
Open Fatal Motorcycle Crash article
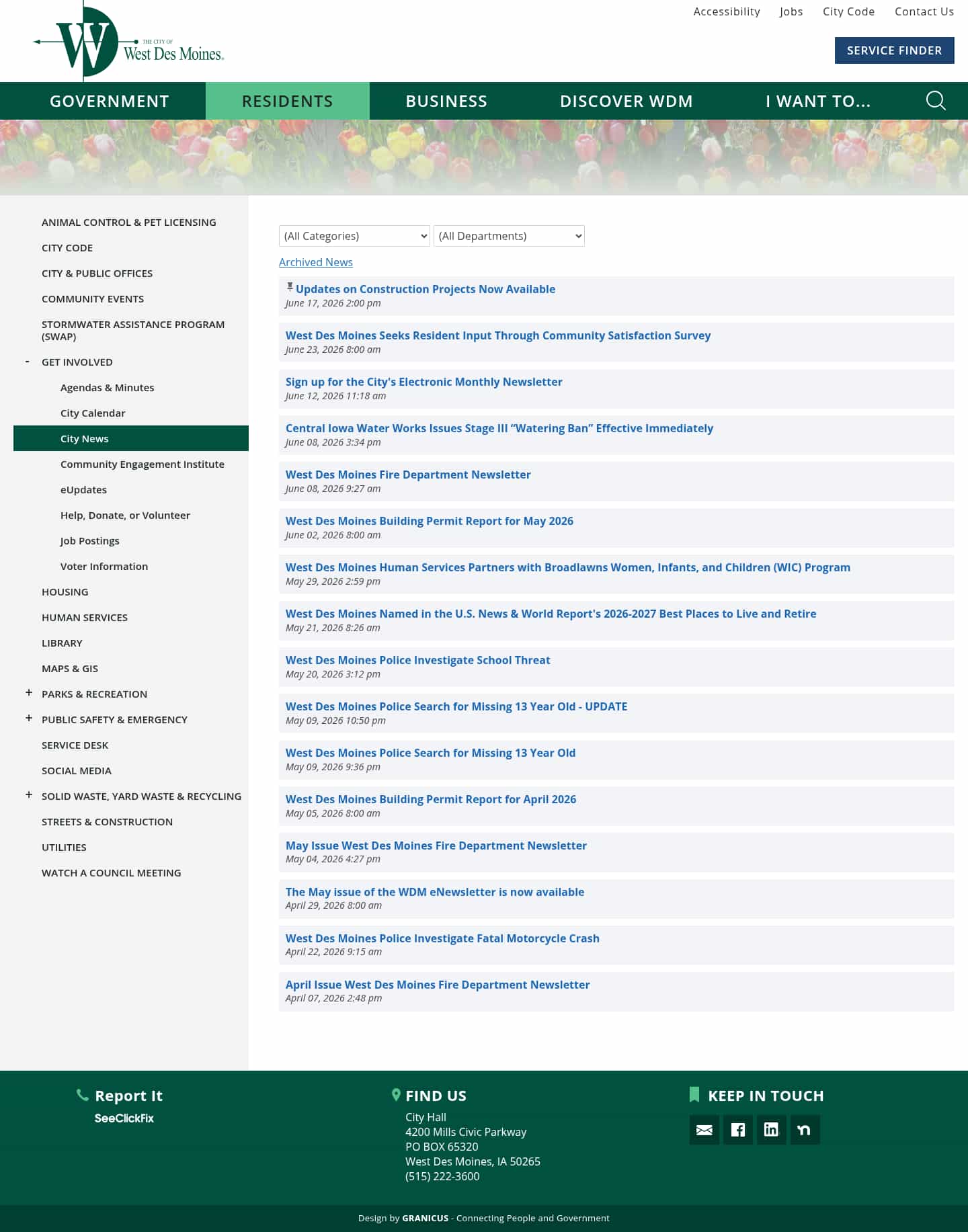pyautogui.click(x=442, y=938)
